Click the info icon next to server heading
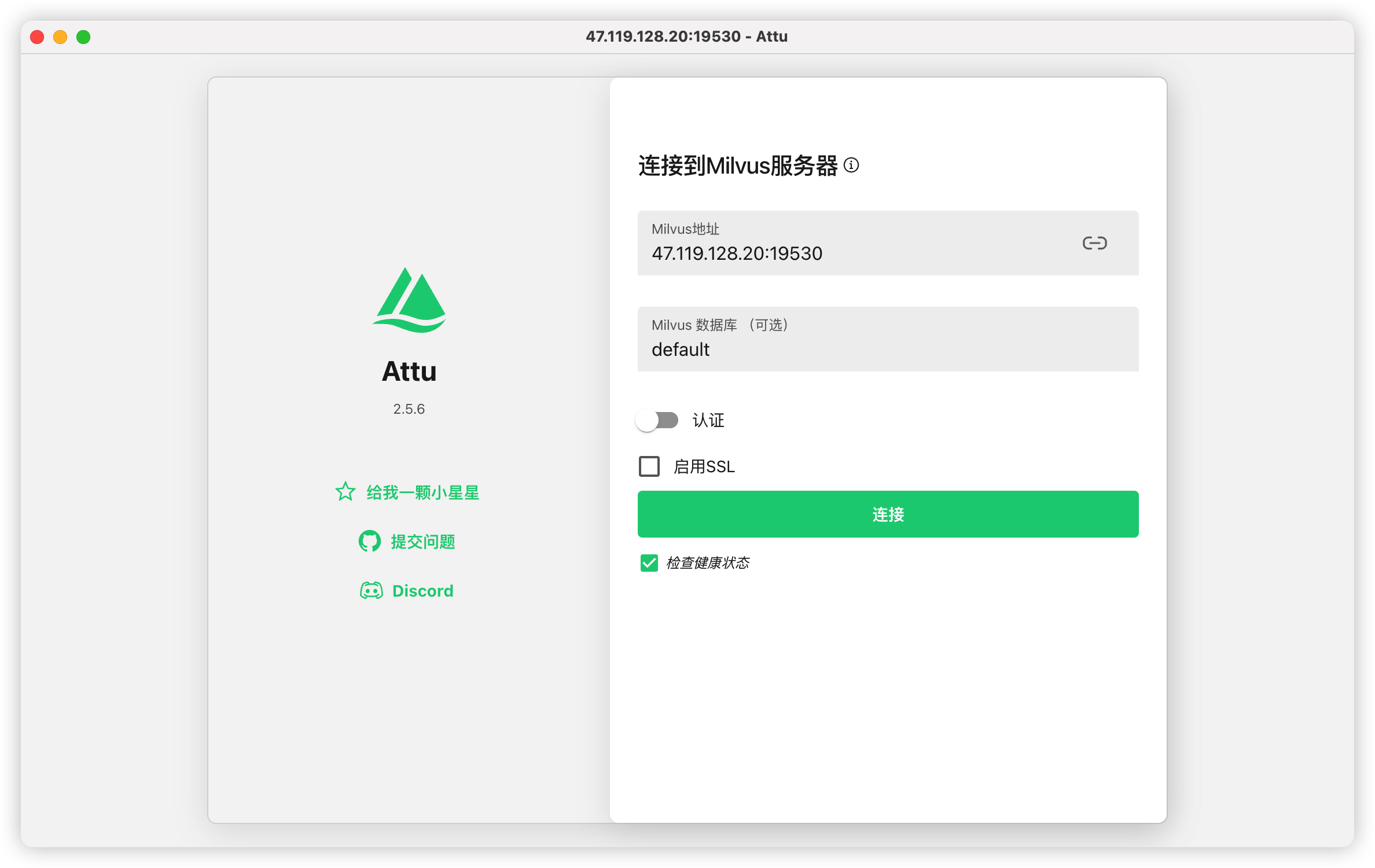Screen dimensions: 1375x868 click(x=851, y=165)
